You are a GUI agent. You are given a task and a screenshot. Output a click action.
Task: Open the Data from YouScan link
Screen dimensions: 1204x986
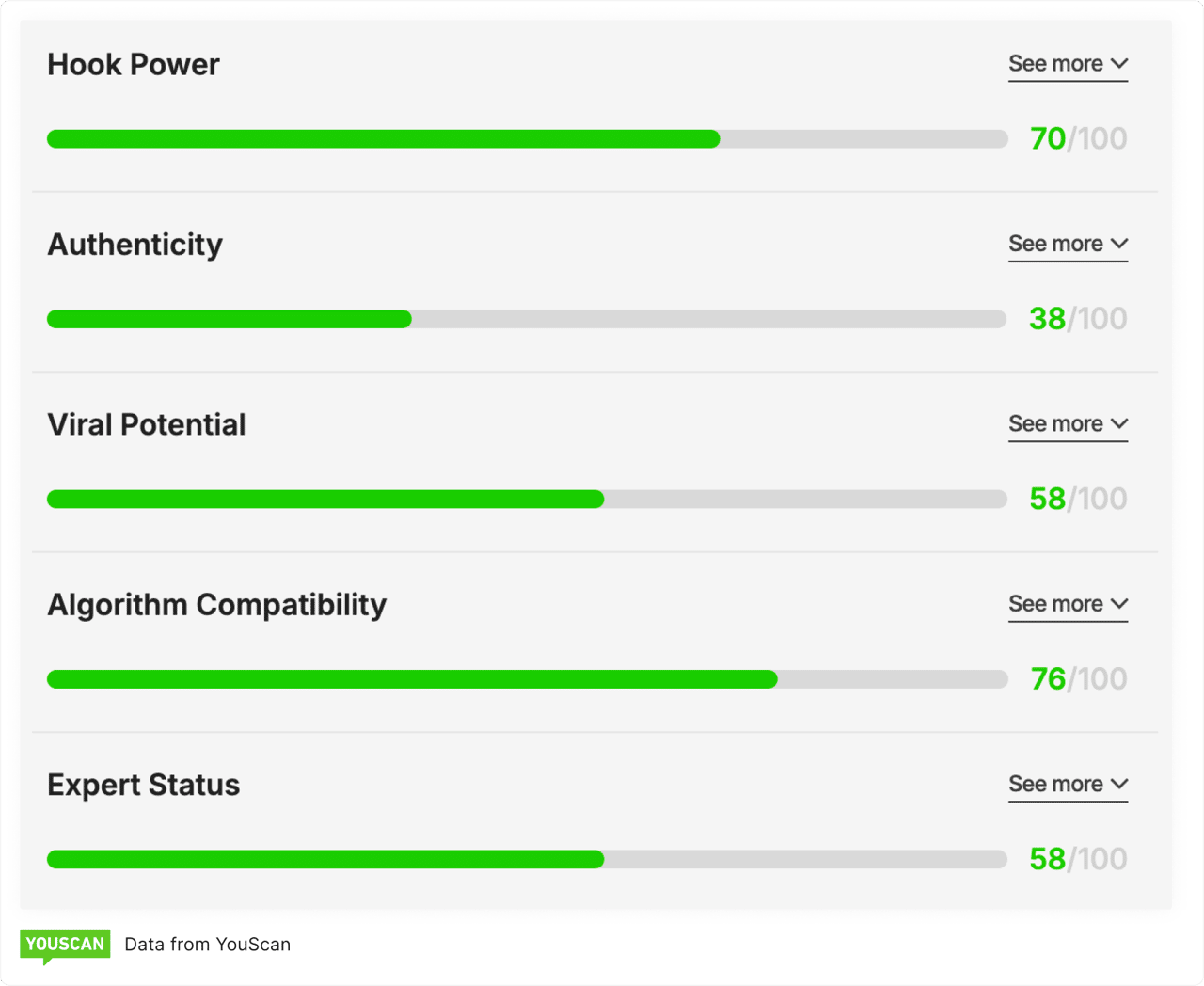point(207,944)
